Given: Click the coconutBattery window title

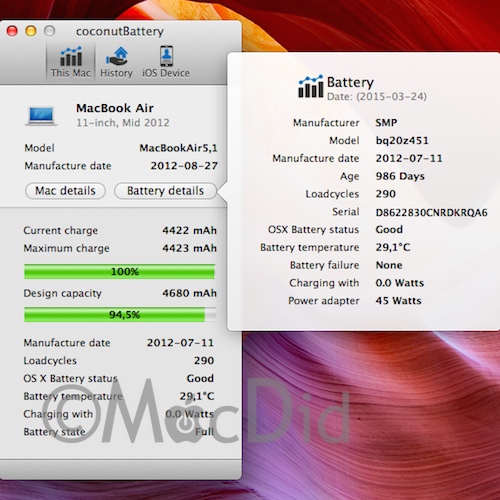Looking at the screenshot, I should pos(120,31).
